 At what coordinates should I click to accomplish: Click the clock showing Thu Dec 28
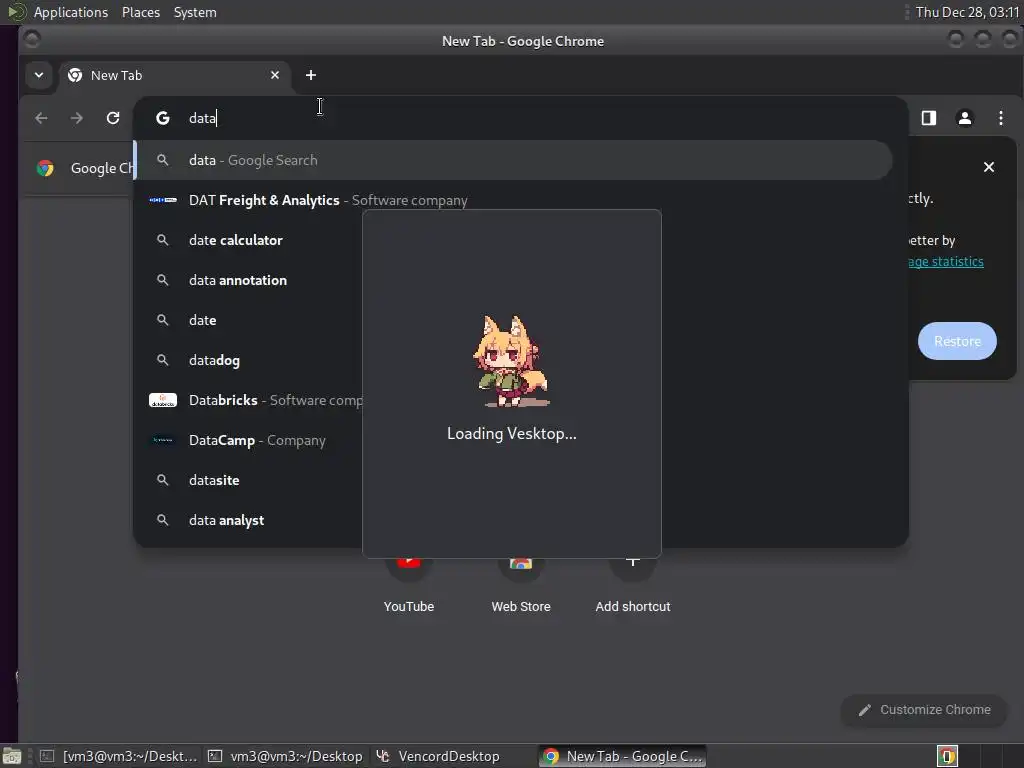pyautogui.click(x=967, y=12)
